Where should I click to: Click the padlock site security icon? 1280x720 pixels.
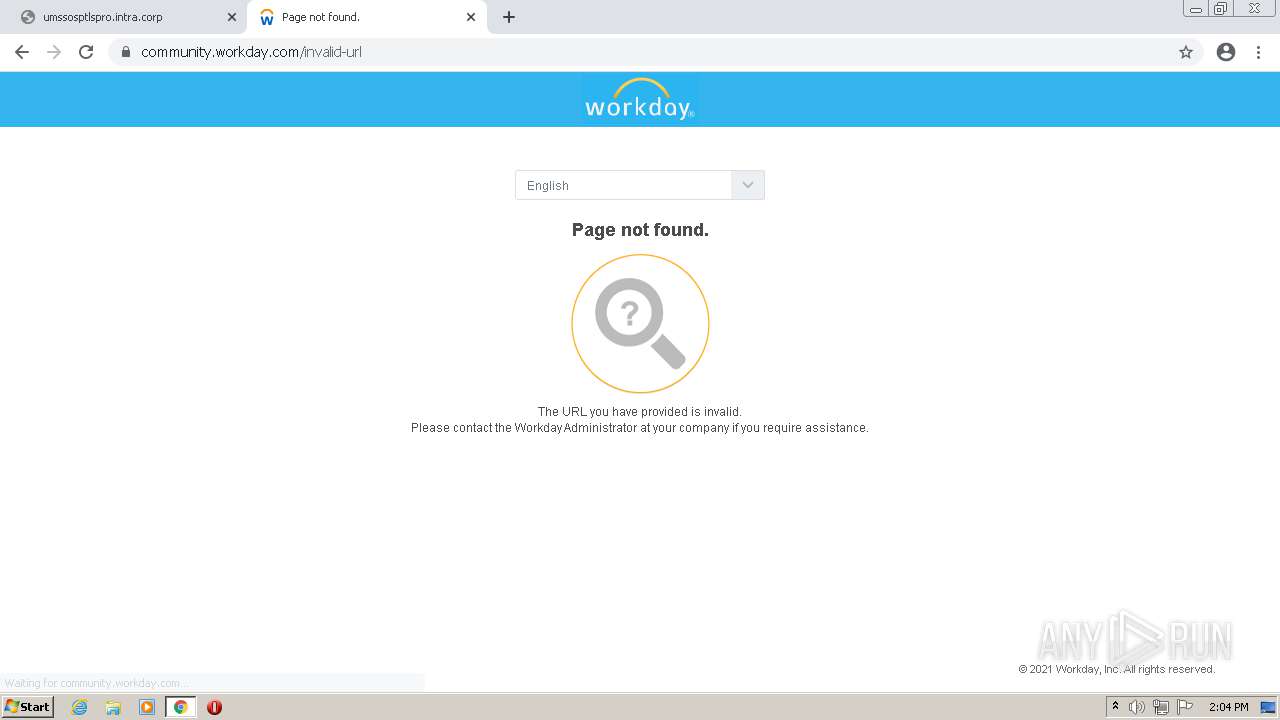[x=126, y=52]
